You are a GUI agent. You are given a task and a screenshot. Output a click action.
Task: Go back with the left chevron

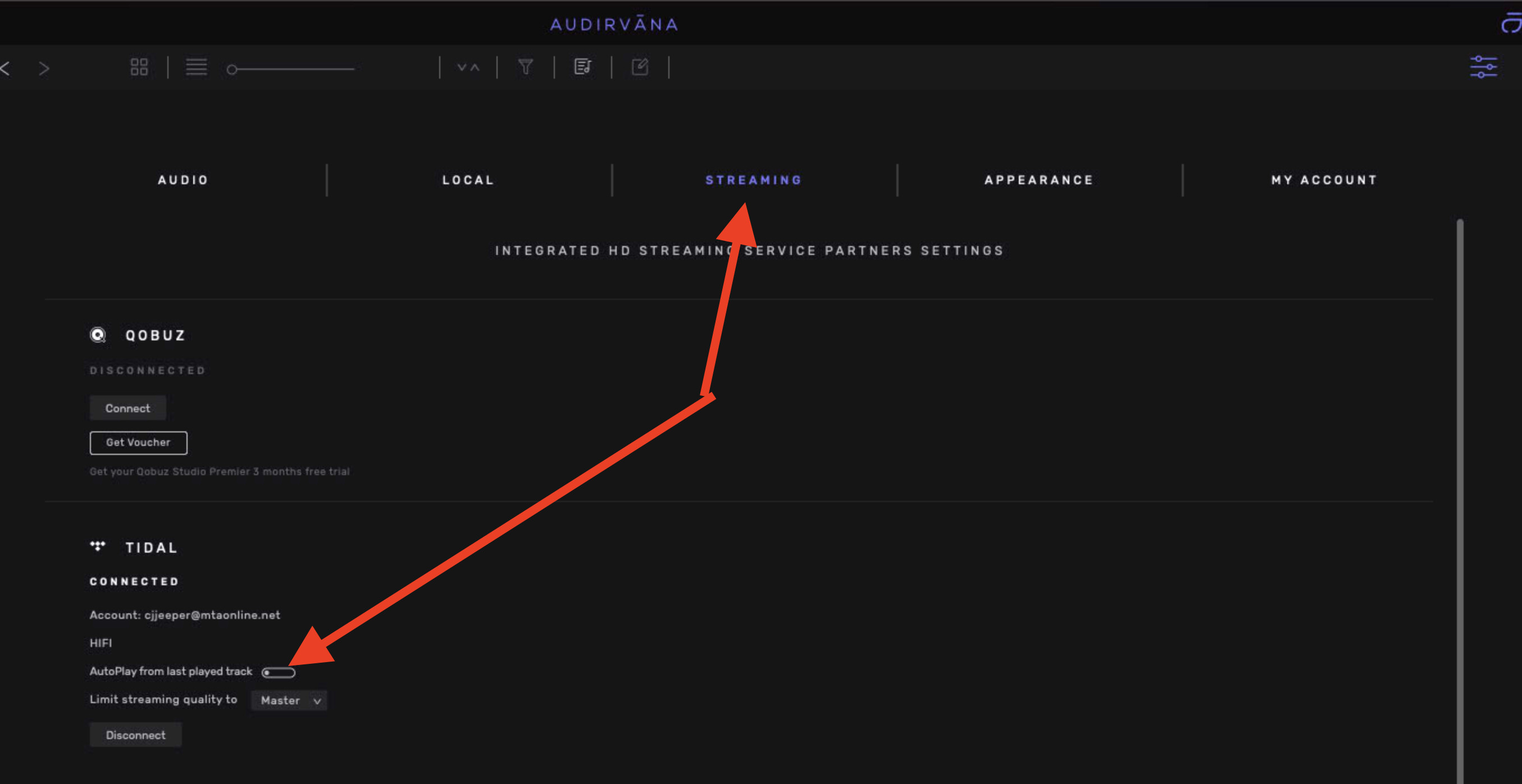5,68
